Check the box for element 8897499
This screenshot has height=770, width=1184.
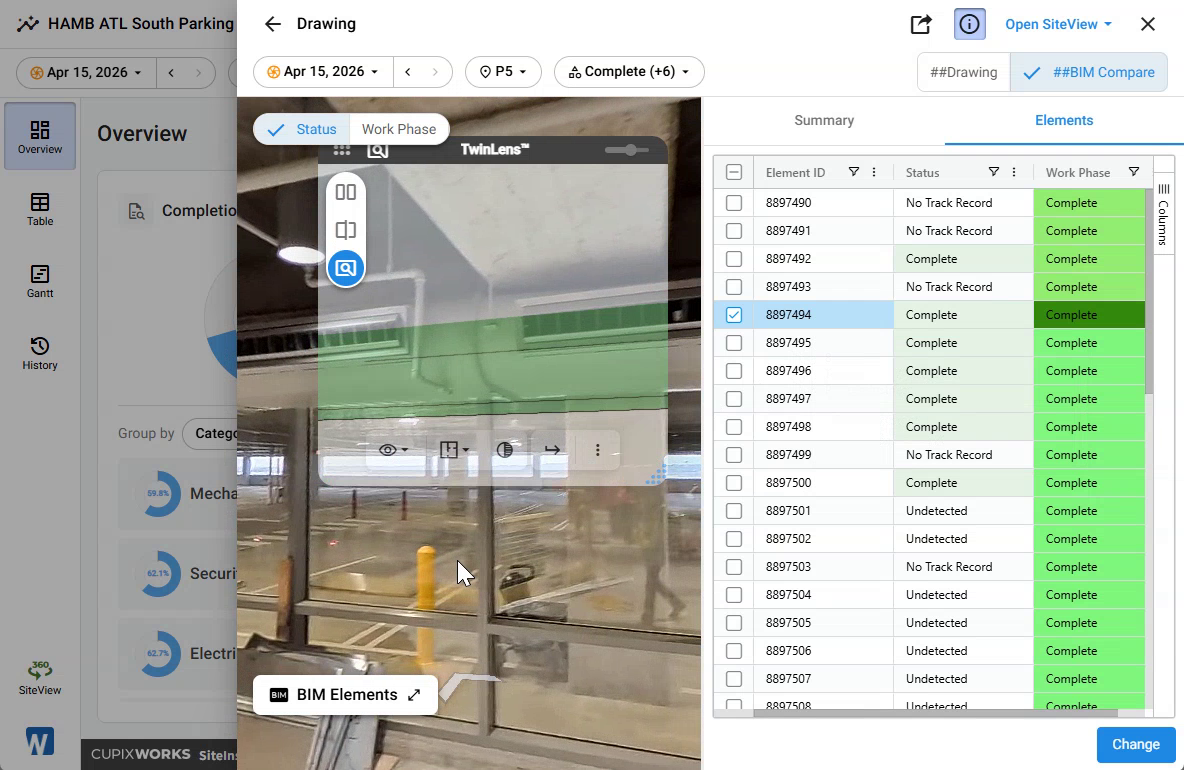pos(734,455)
